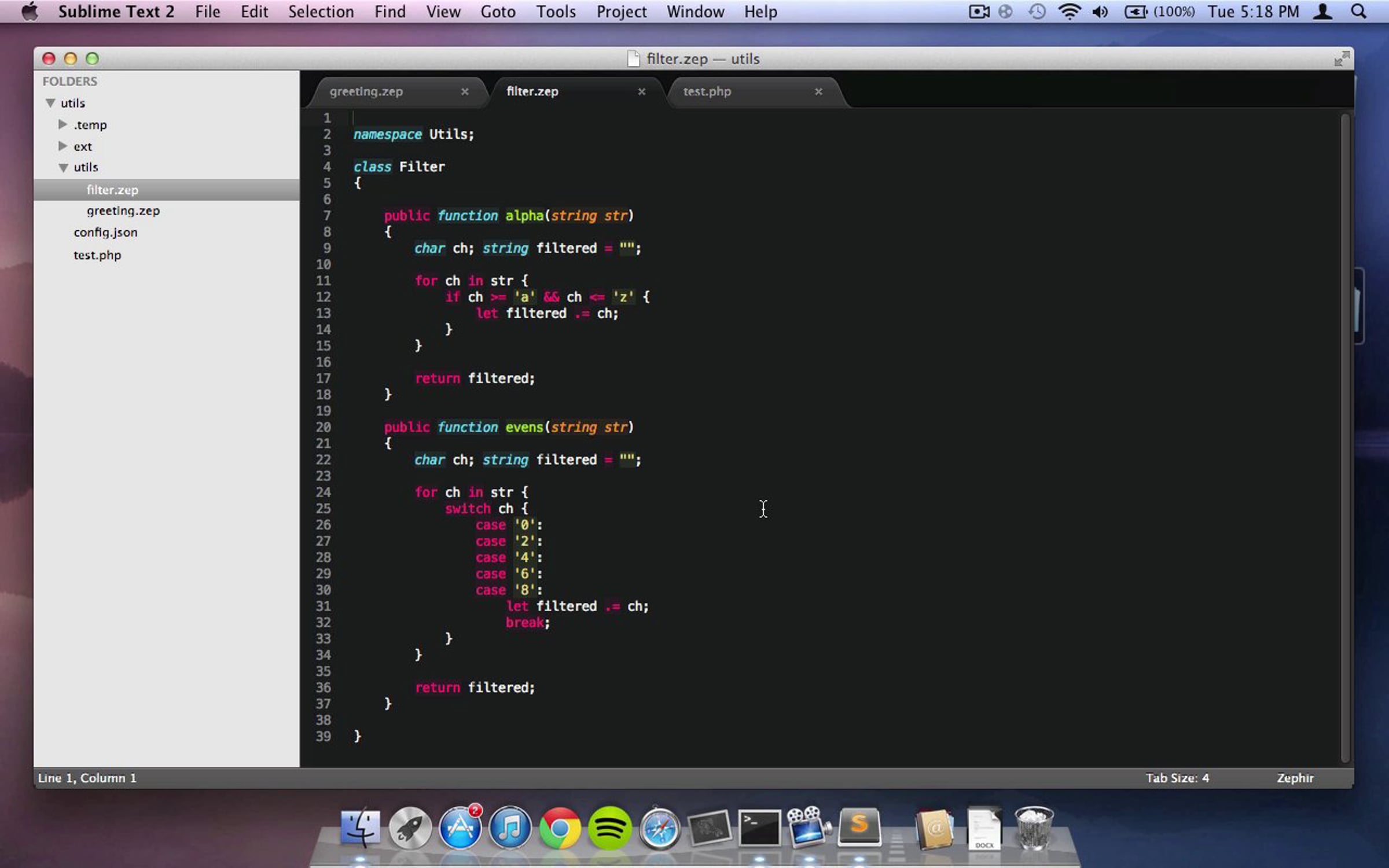Open the Goto menu
1389x868 pixels.
(498, 12)
